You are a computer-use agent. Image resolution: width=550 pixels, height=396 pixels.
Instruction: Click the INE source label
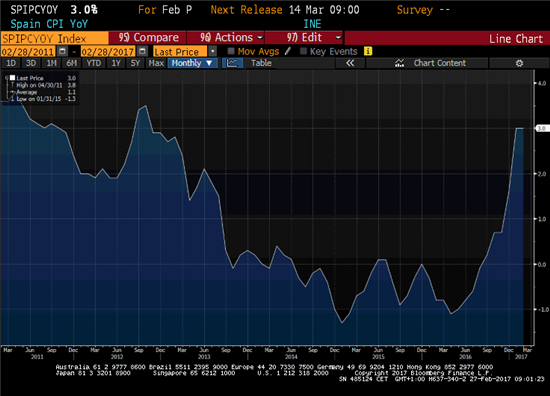tap(312, 24)
